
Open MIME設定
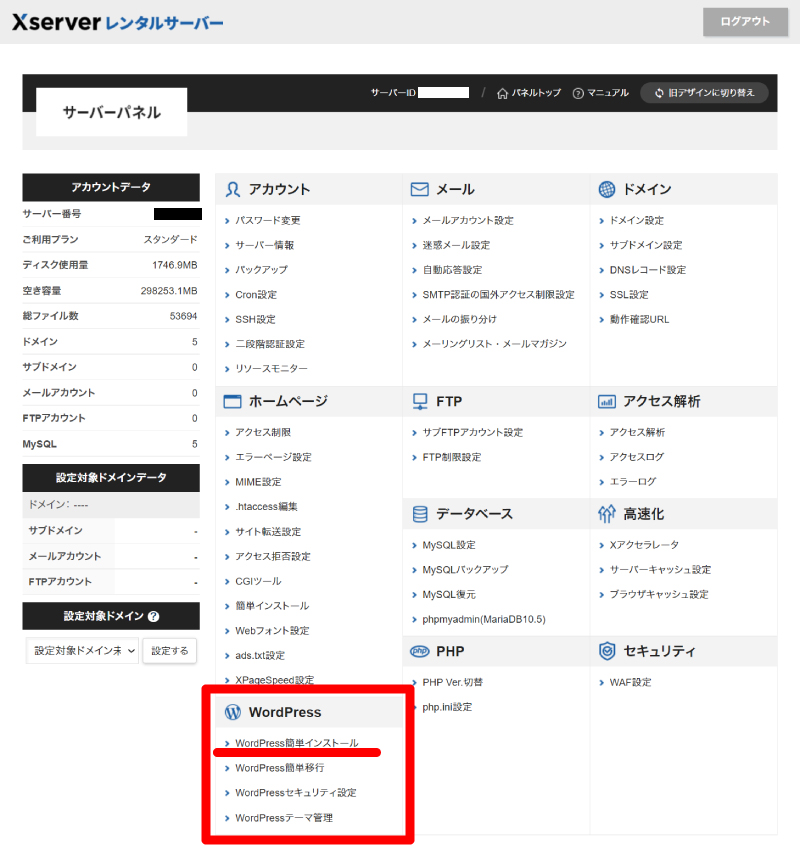pyautogui.click(x=258, y=482)
